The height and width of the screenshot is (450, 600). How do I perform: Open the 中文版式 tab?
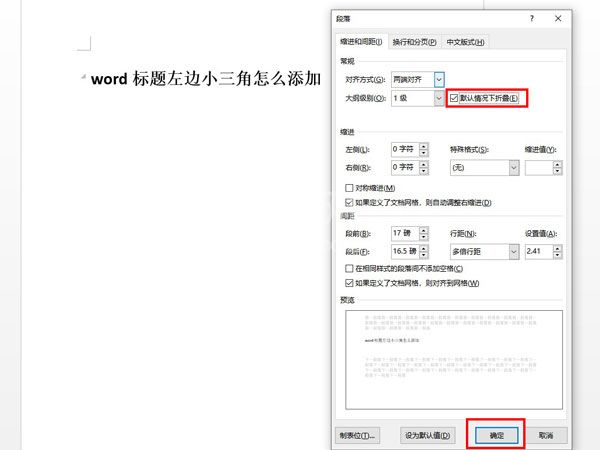coord(465,42)
